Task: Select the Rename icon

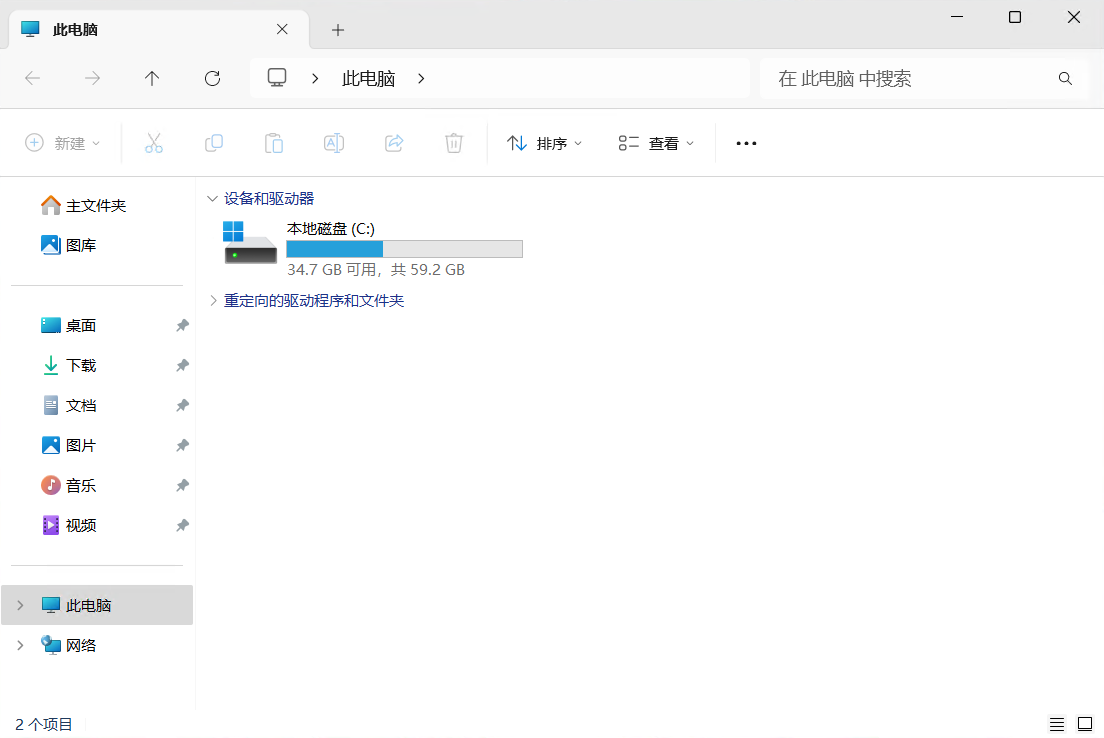Action: tap(334, 143)
